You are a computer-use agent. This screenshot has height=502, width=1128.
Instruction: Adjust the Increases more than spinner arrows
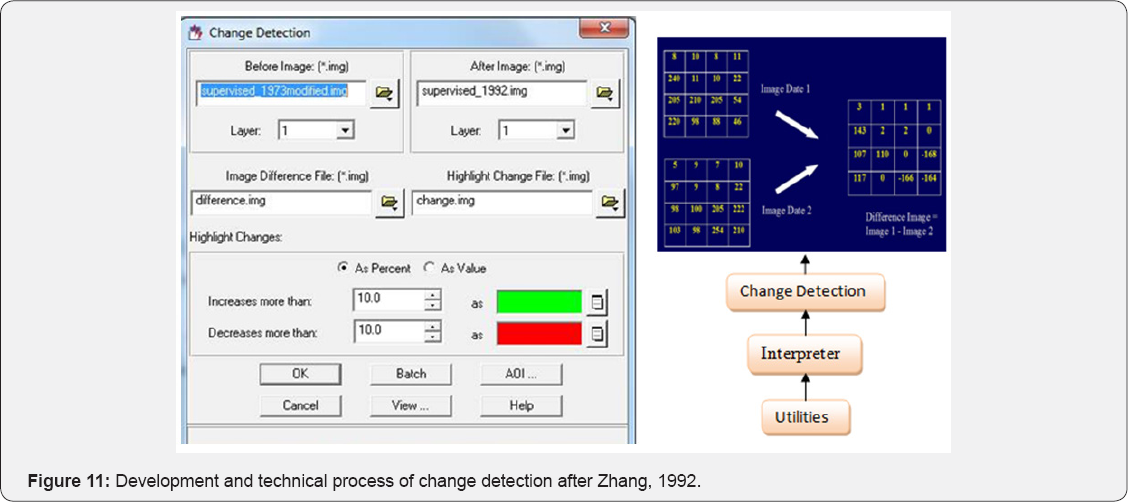pyautogui.click(x=432, y=301)
